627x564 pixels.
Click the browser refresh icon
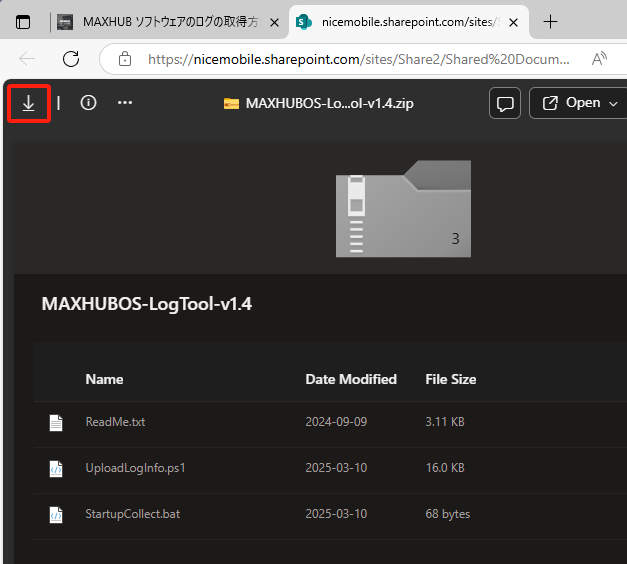pyautogui.click(x=71, y=59)
